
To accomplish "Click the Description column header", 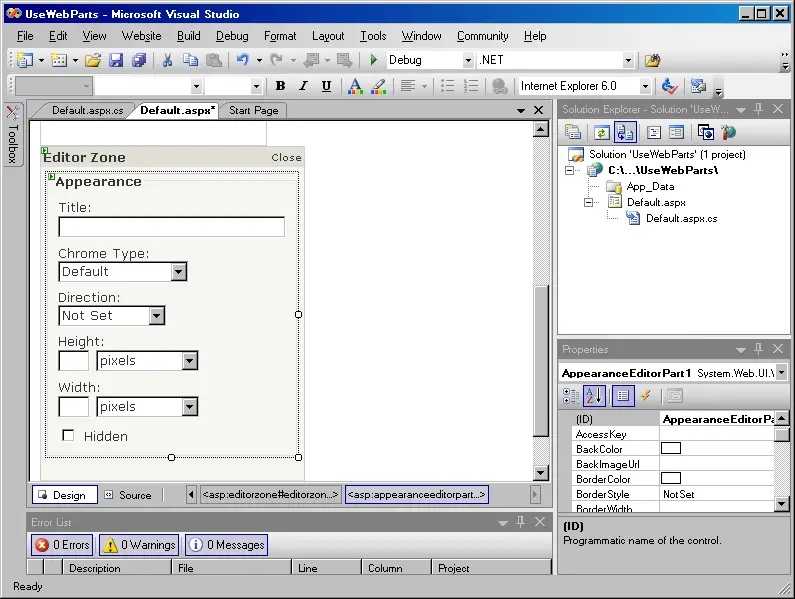I will 117,568.
